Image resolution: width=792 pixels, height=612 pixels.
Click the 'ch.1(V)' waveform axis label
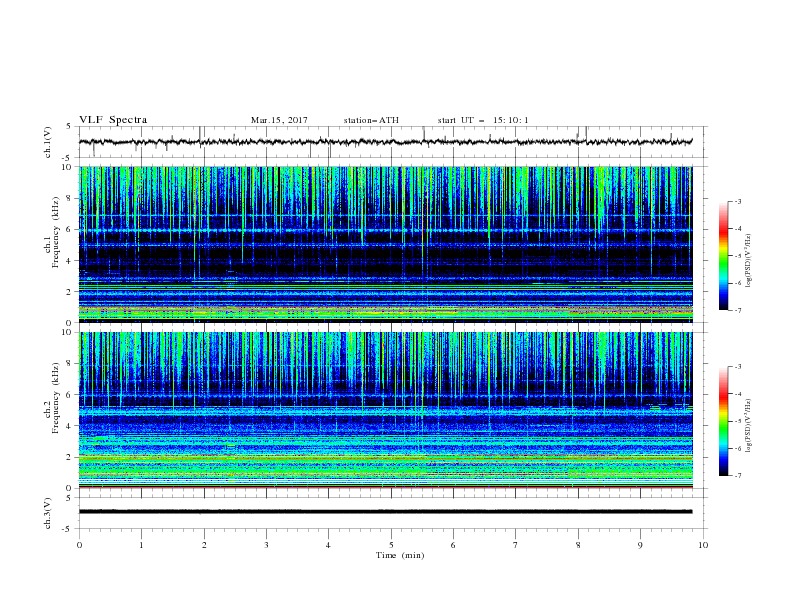coord(48,142)
